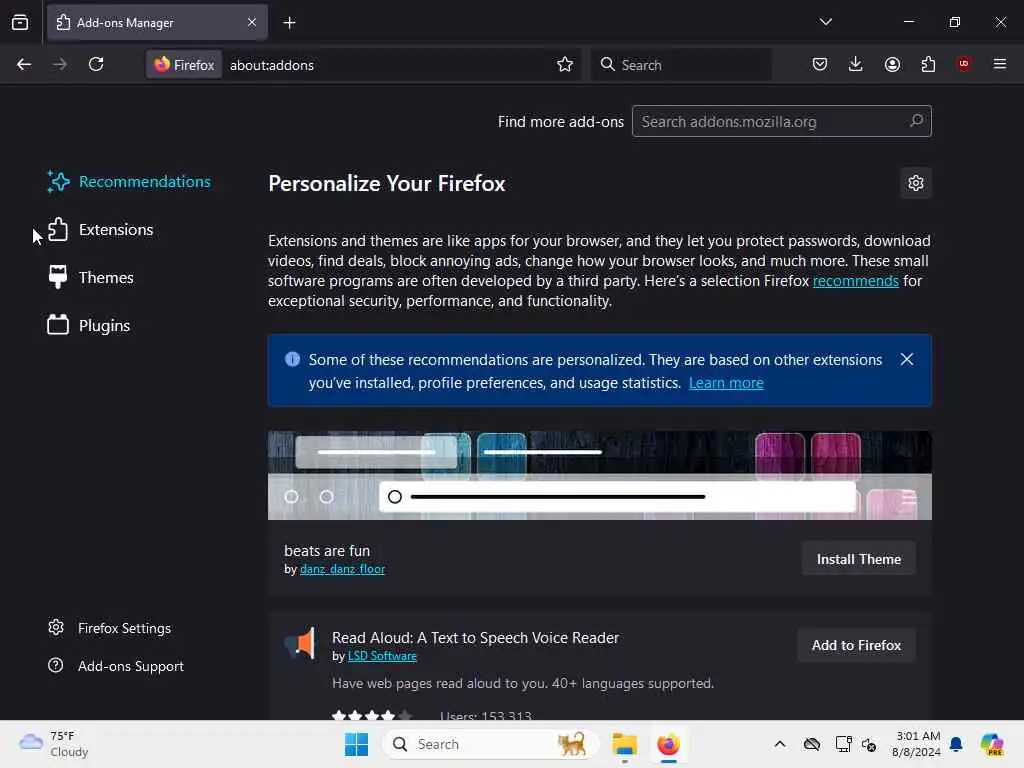Open the Firefox account menu
The width and height of the screenshot is (1024, 768).
click(892, 64)
